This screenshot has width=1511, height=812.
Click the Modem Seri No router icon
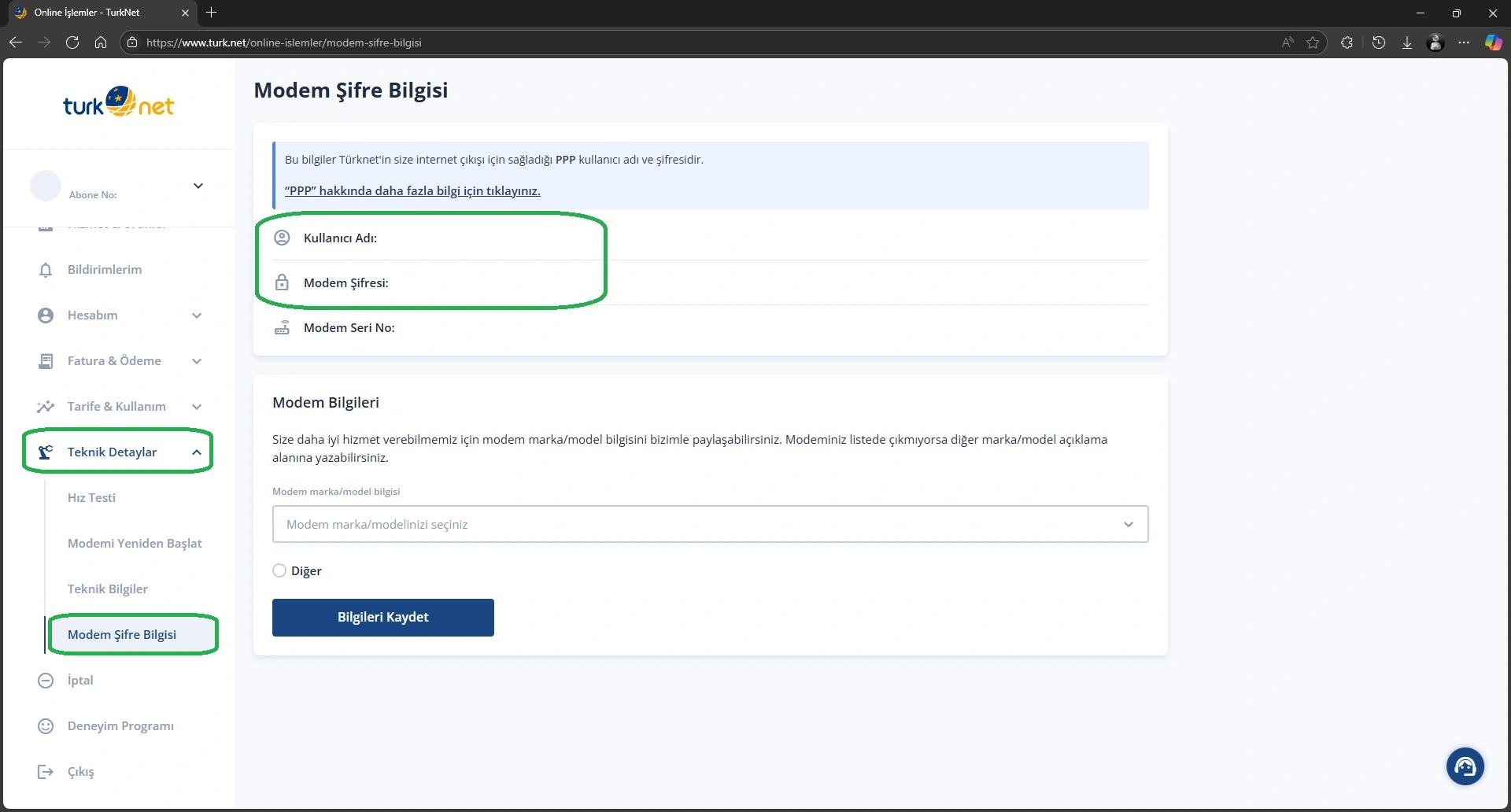tap(282, 327)
